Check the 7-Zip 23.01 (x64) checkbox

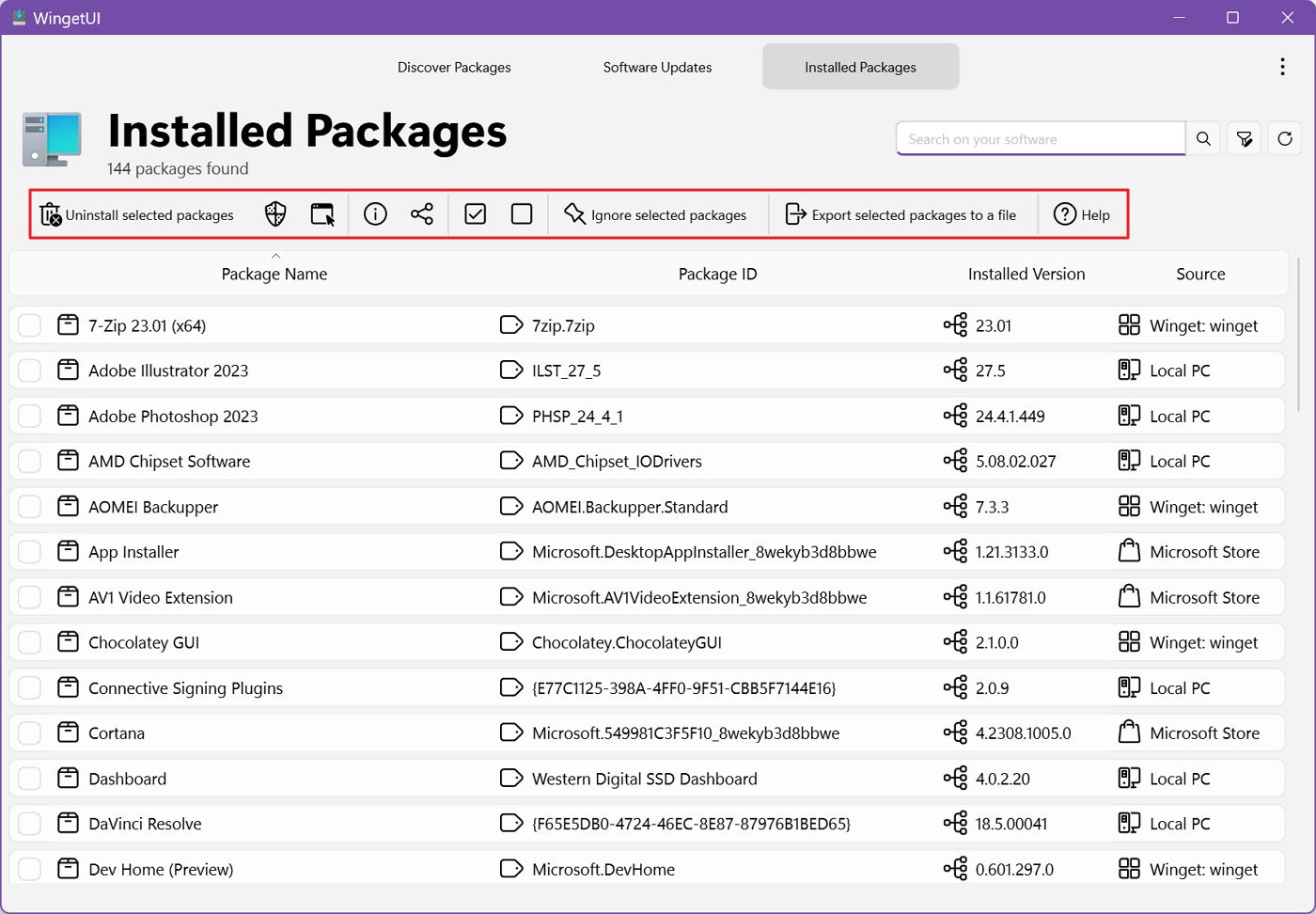30,325
